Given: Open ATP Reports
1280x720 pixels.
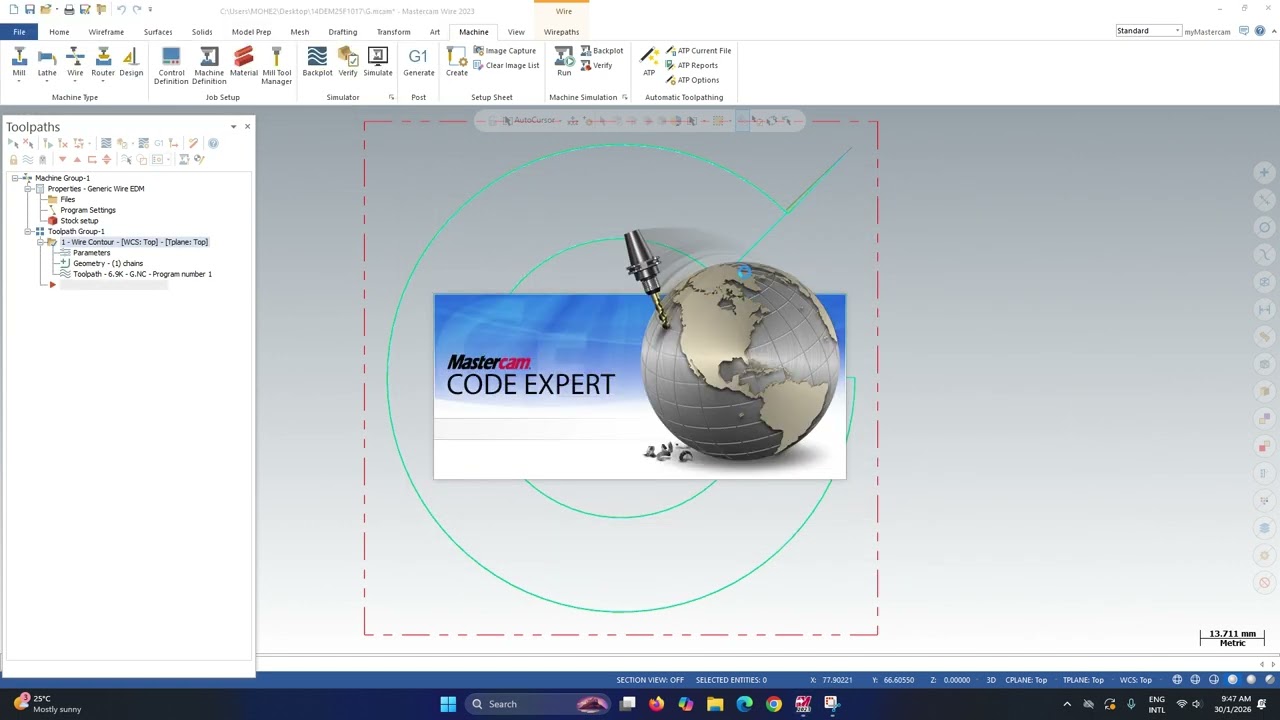Looking at the screenshot, I should [692, 66].
